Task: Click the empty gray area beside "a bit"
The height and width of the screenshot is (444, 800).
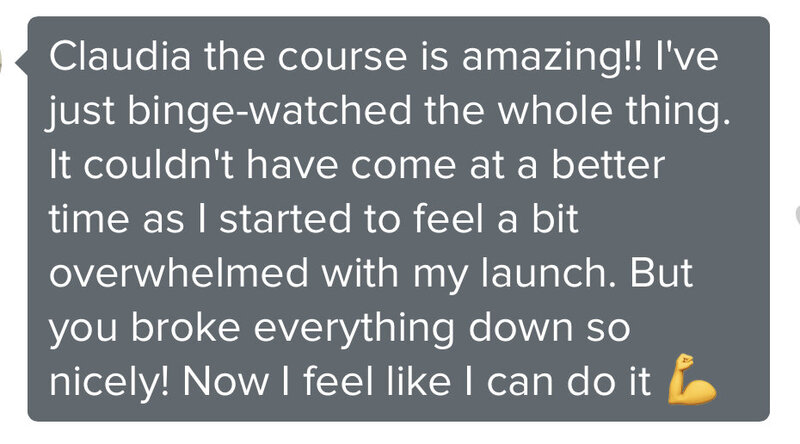Action: point(673,219)
